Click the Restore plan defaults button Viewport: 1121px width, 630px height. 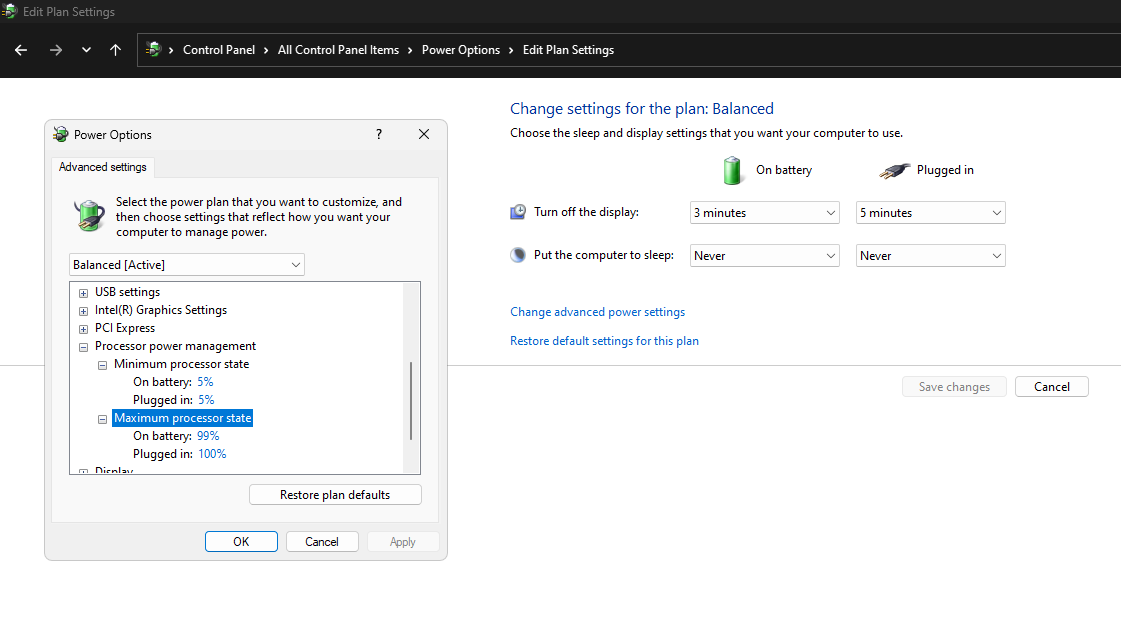[335, 495]
